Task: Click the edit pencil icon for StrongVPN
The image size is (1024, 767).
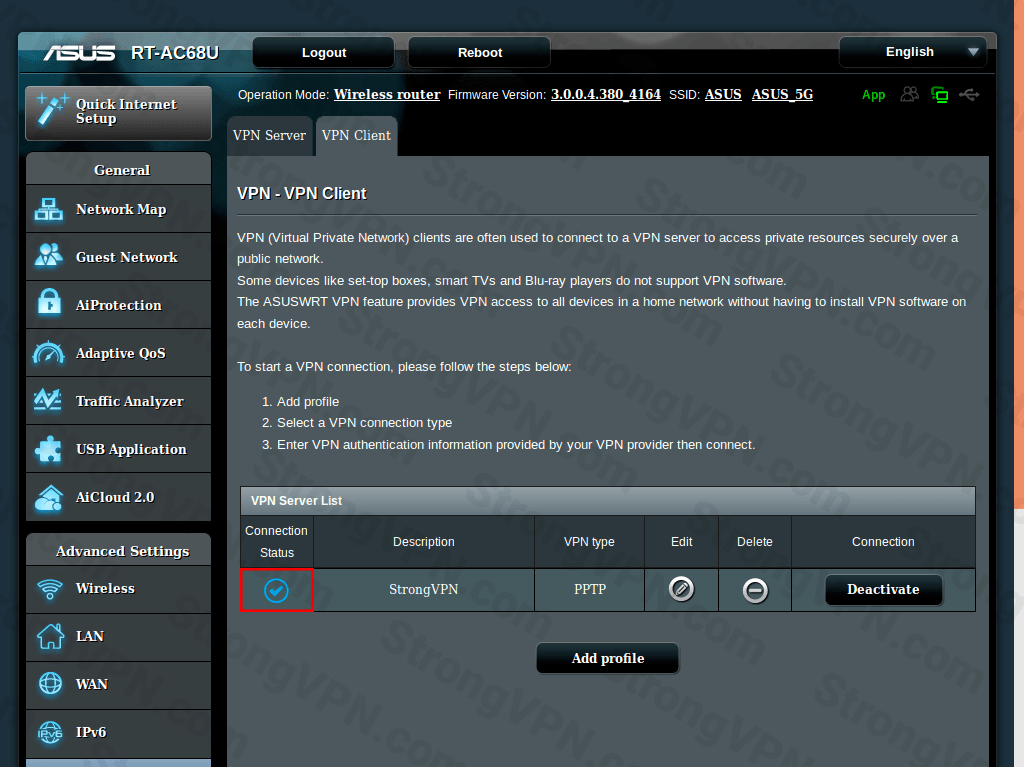Action: click(681, 589)
